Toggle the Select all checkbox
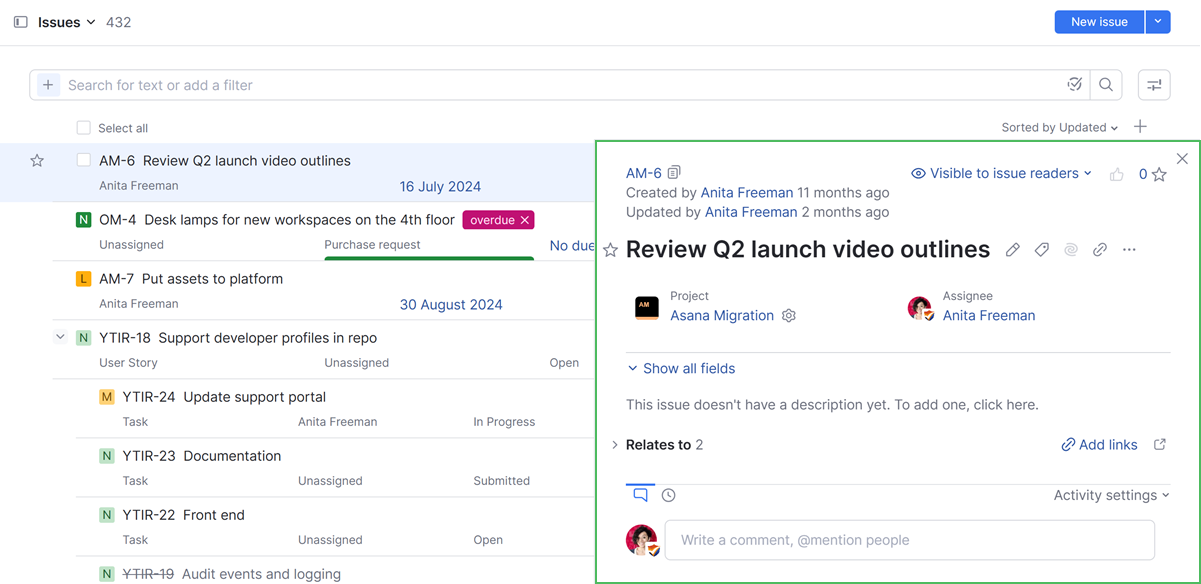This screenshot has width=1201, height=584. [83, 127]
